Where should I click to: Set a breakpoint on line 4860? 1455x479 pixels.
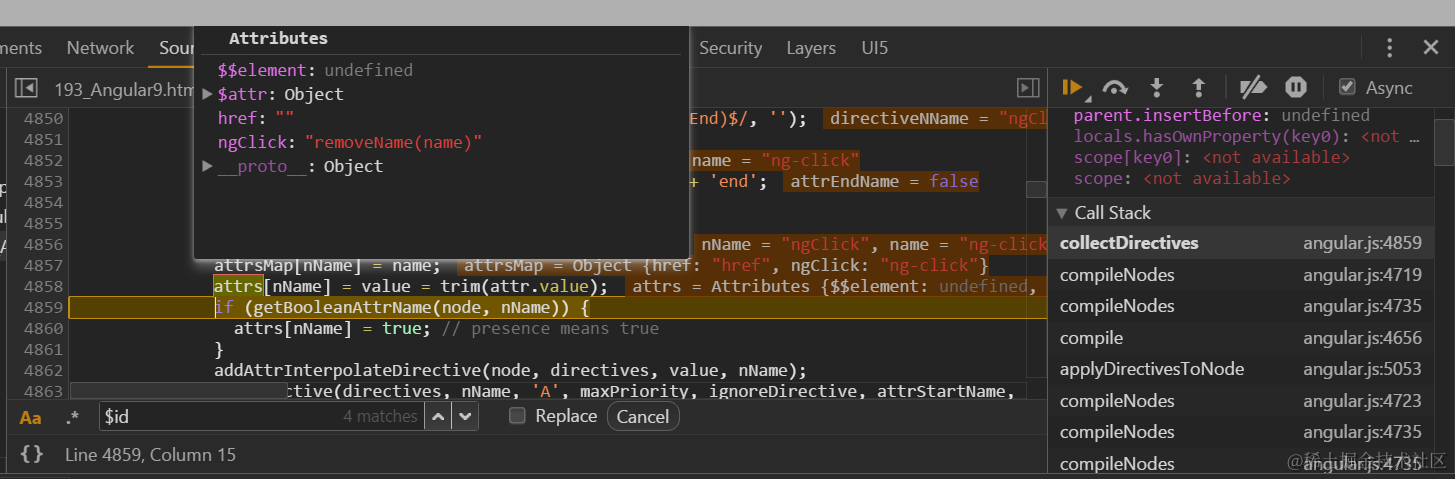pos(43,328)
